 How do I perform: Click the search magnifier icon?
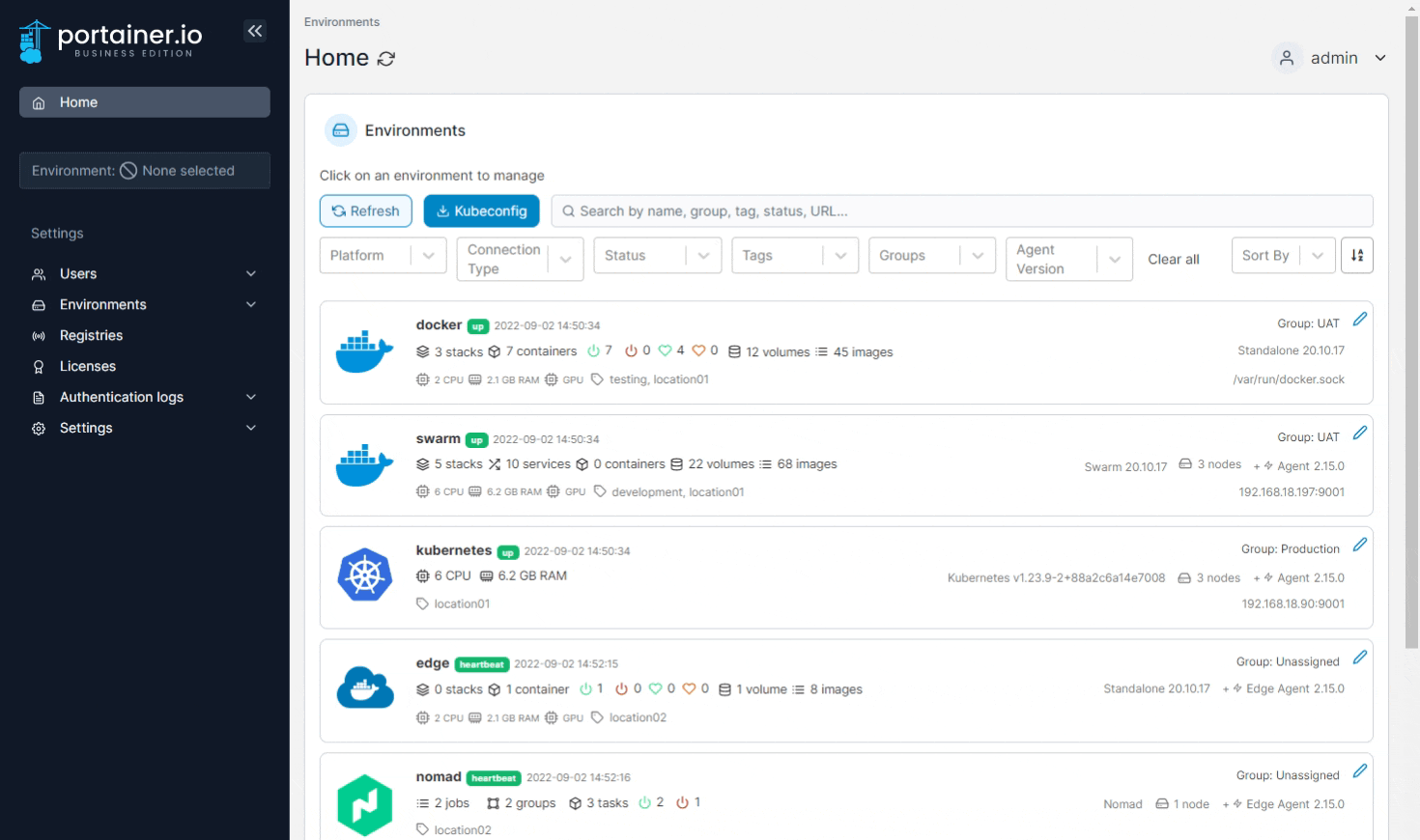click(x=569, y=211)
